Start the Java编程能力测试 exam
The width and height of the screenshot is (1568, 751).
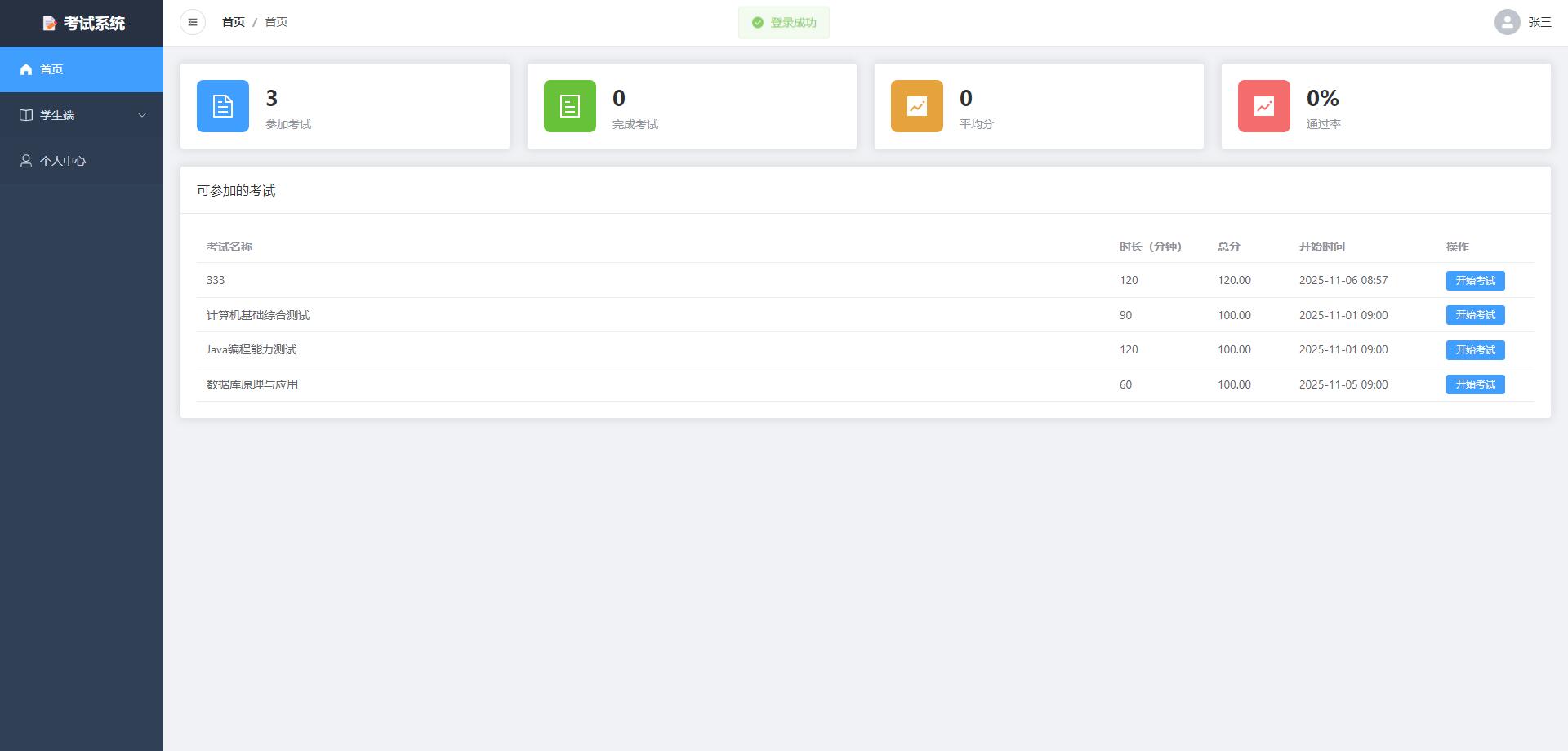point(1475,349)
